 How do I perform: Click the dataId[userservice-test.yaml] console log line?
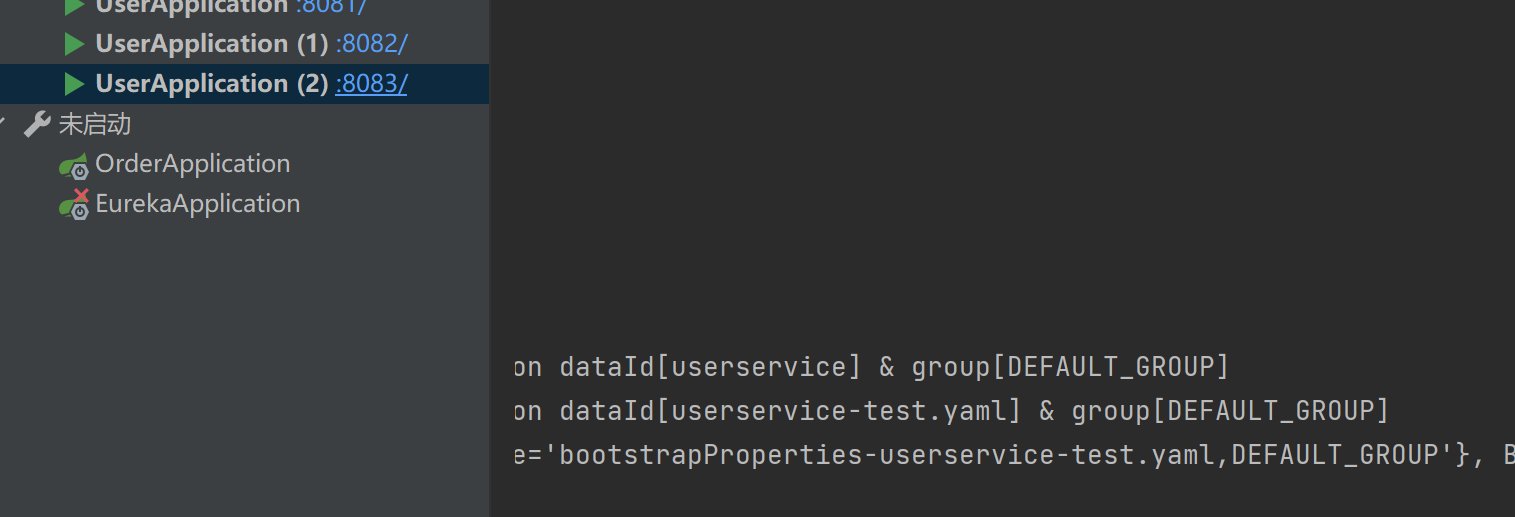(x=950, y=411)
